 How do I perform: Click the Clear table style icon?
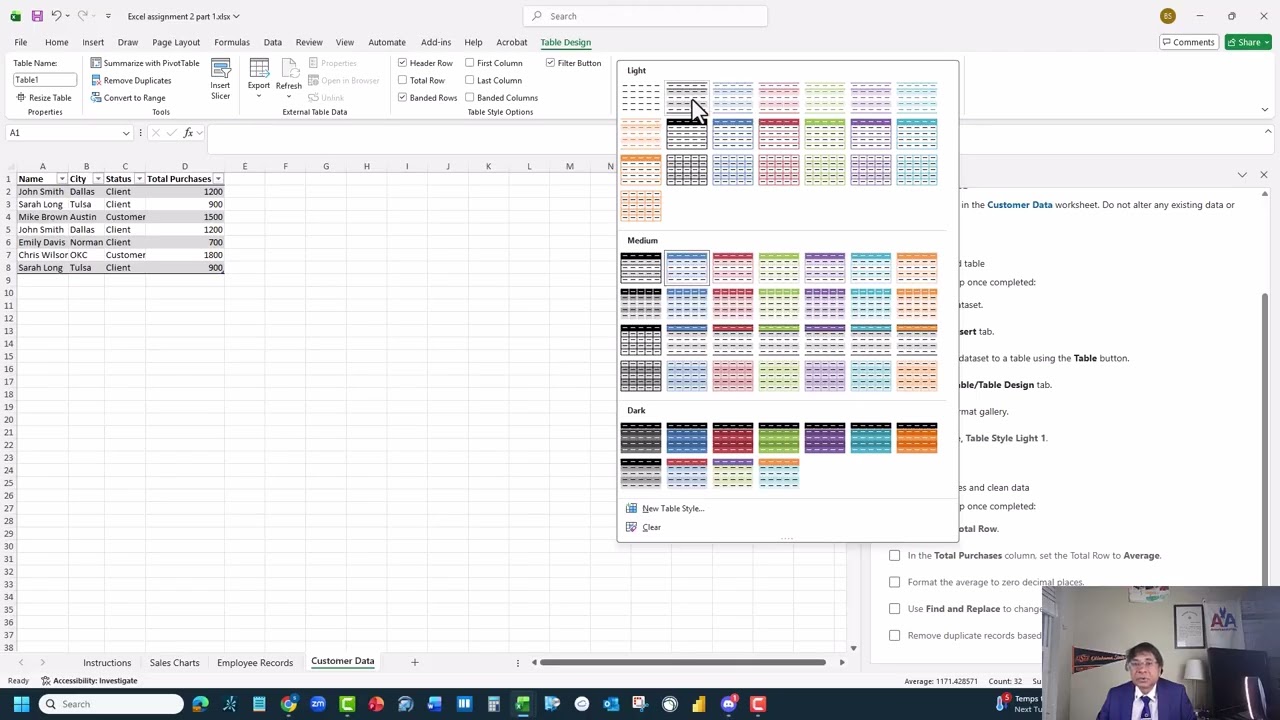pos(631,527)
